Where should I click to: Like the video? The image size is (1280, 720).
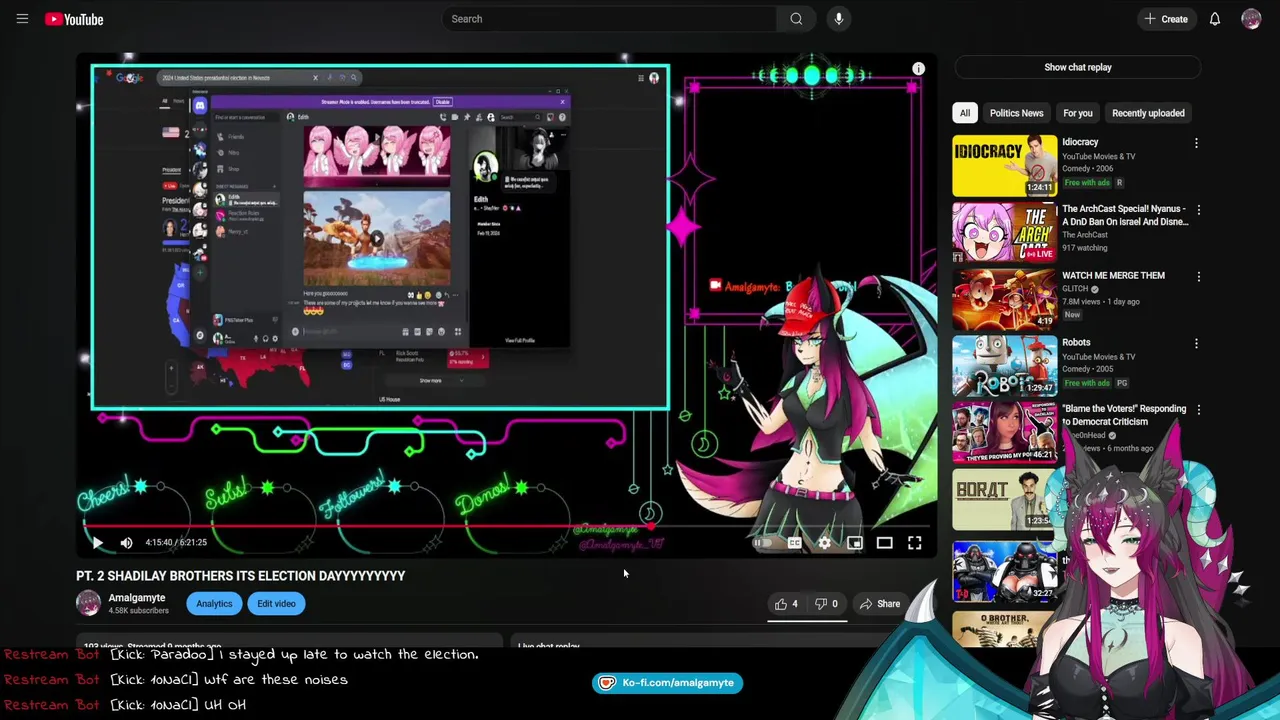(787, 604)
